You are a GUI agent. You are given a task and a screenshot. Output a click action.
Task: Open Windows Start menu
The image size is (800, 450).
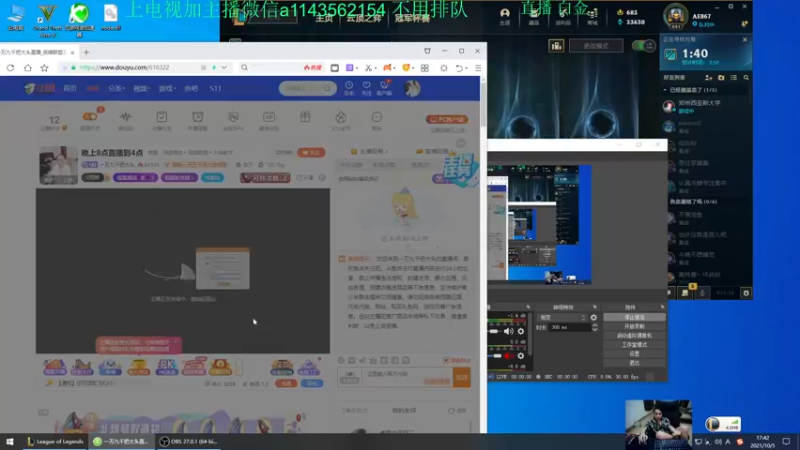click(10, 441)
